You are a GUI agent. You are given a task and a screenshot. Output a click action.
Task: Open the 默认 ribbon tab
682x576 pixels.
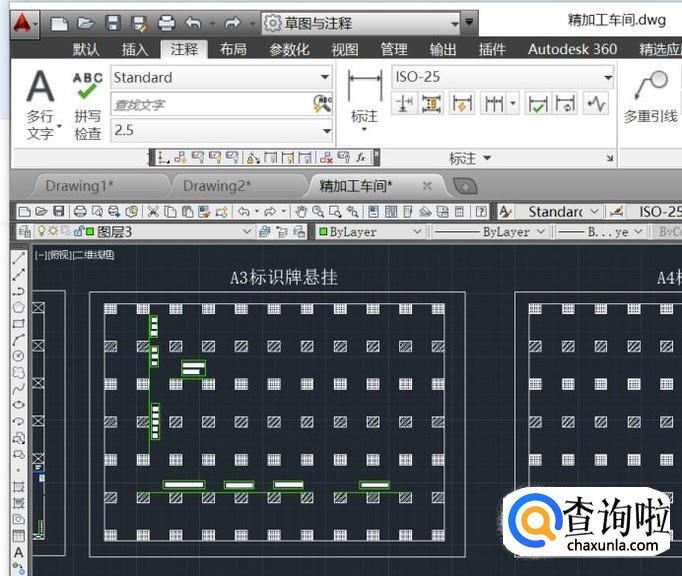[85, 49]
